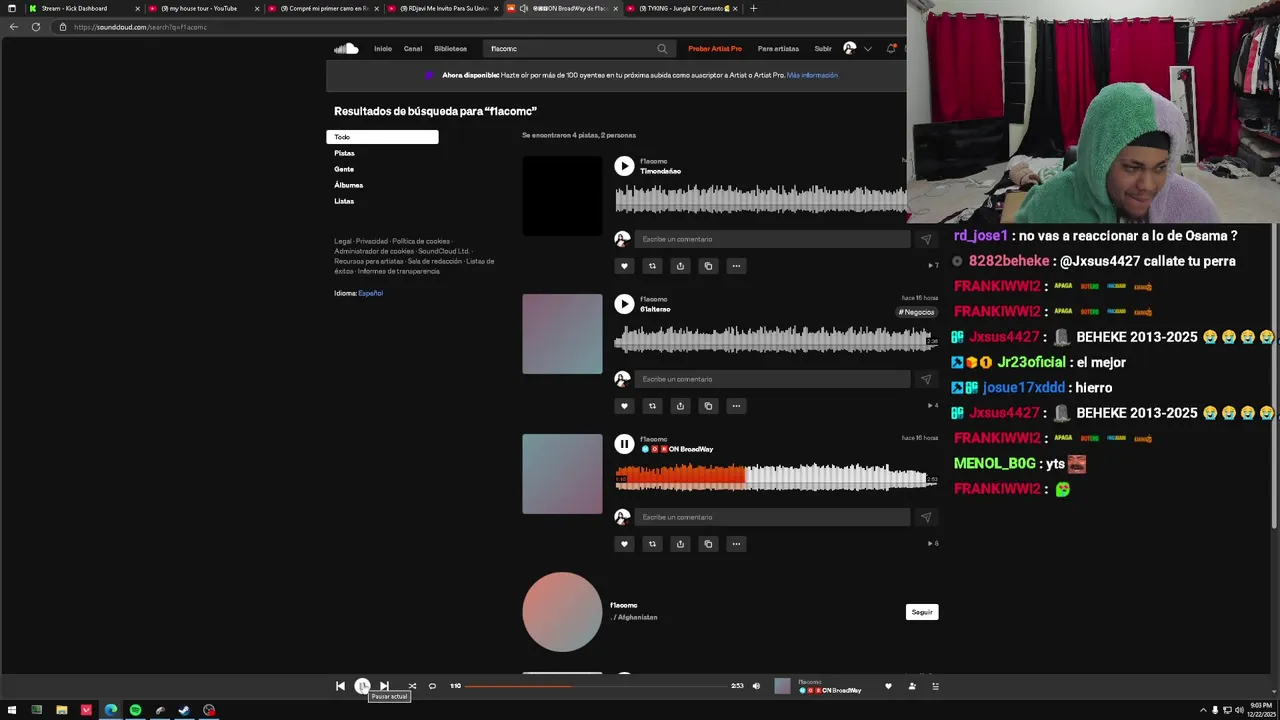The height and width of the screenshot is (720, 1280).
Task: Copy link of the 61altereo track
Action: coord(708,406)
